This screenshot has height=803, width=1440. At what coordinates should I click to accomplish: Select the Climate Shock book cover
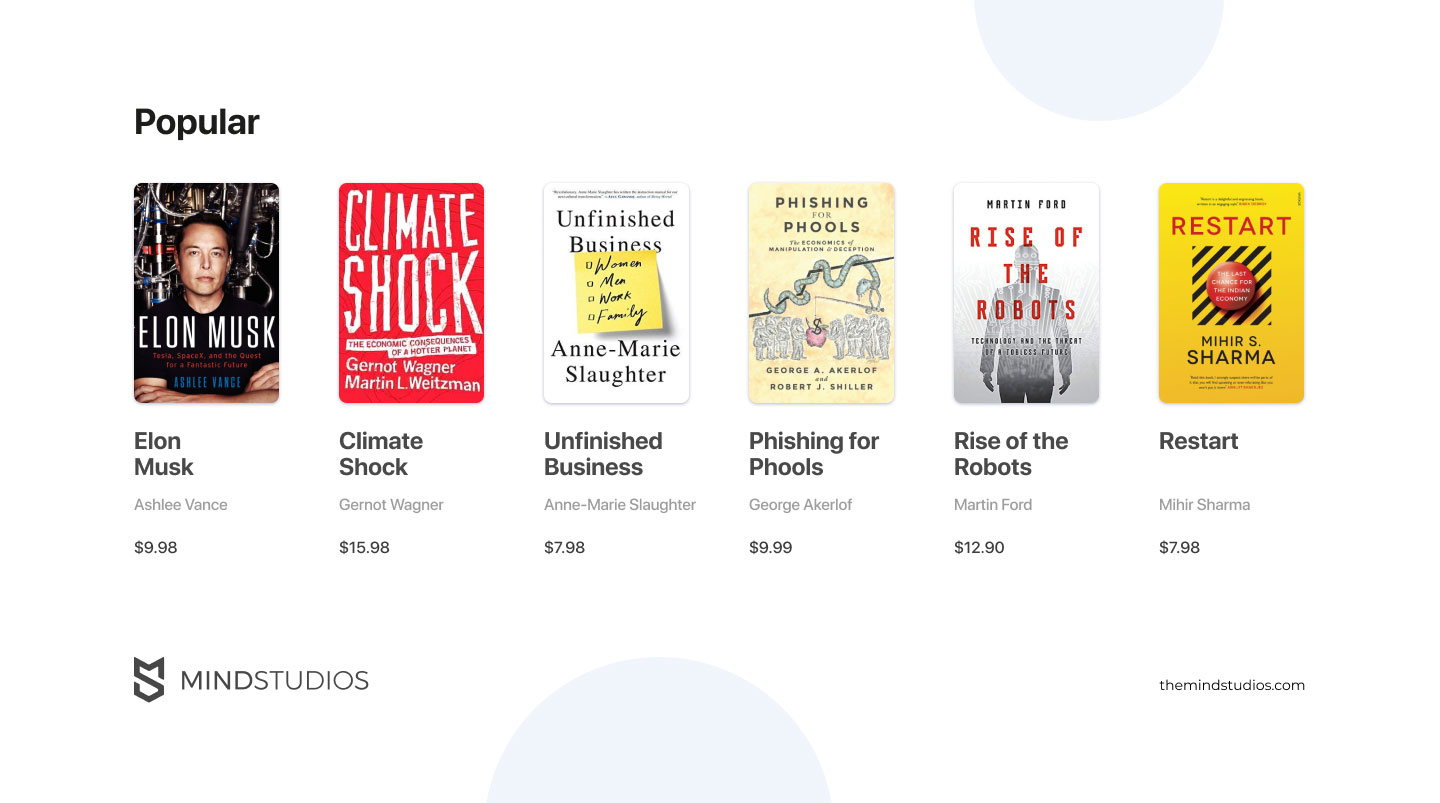(411, 293)
